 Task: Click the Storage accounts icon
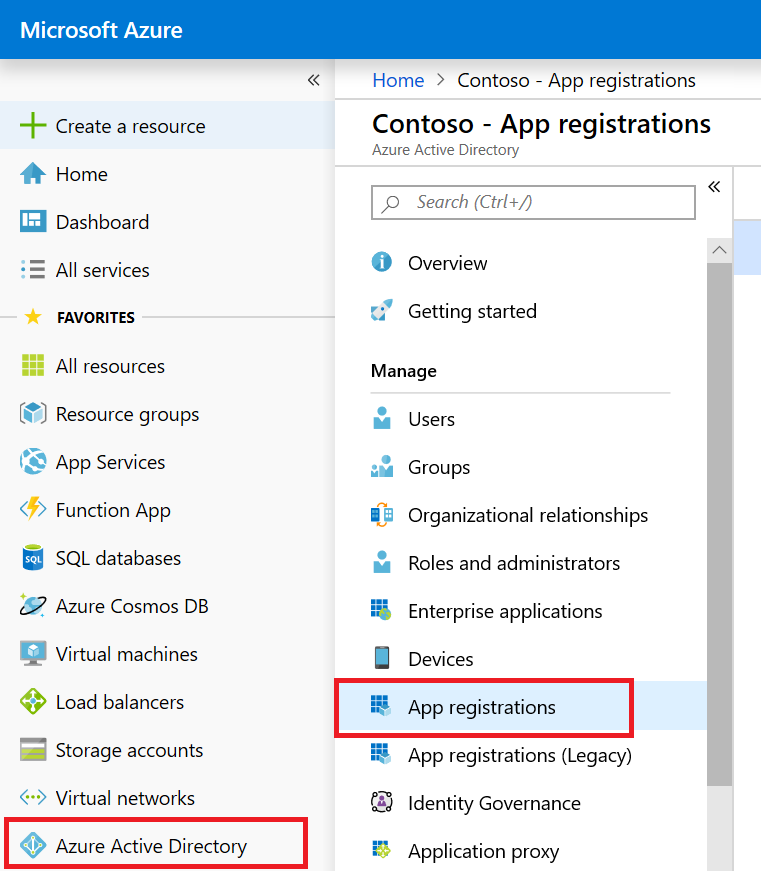[33, 749]
